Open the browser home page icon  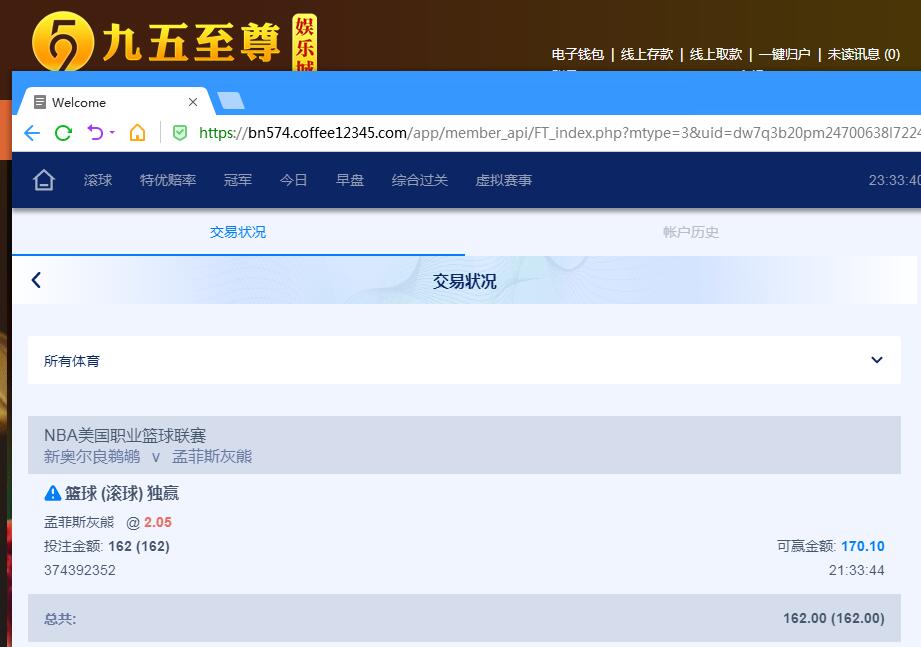[137, 133]
